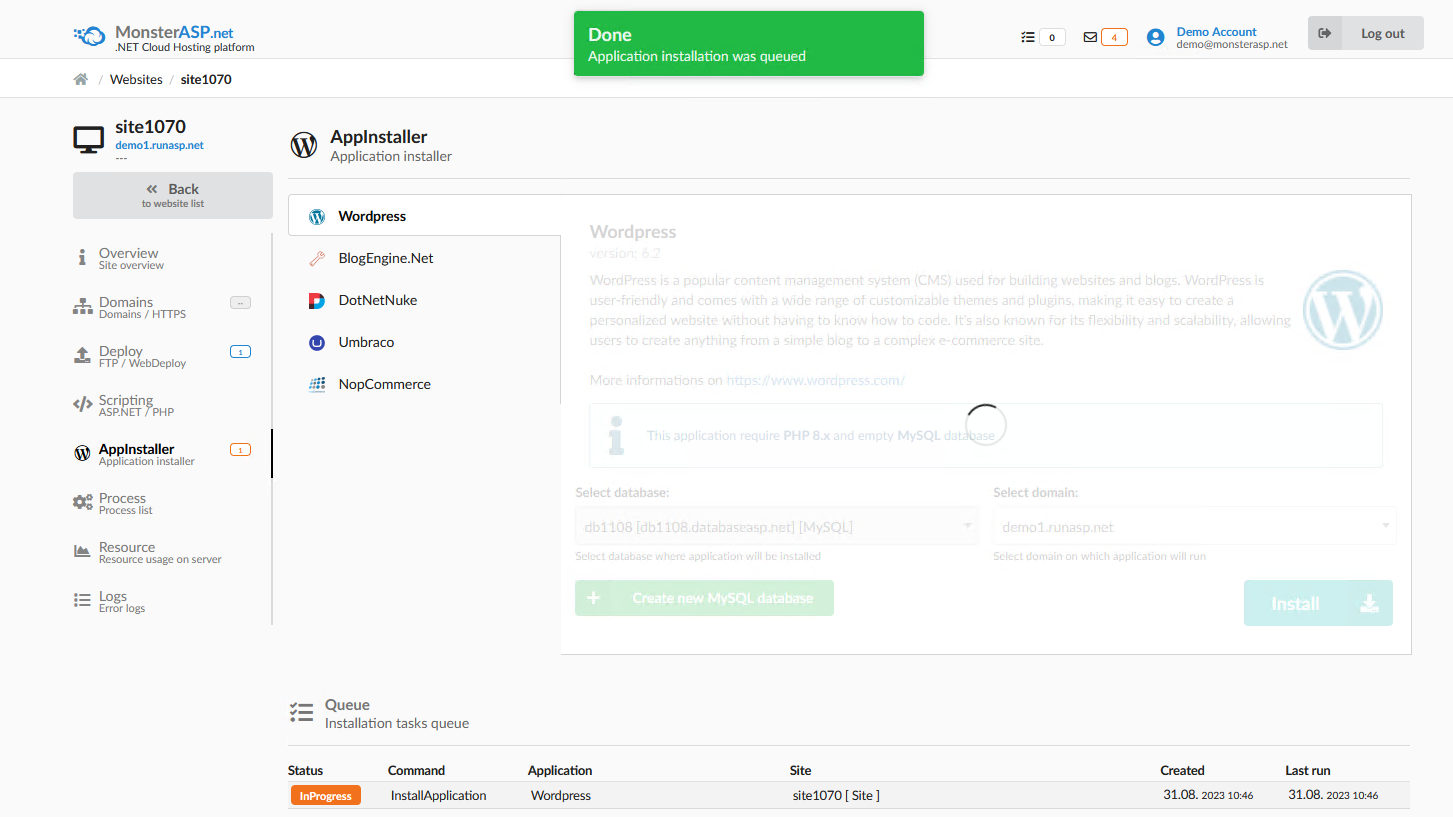Viewport: 1453px width, 817px height.
Task: Click the Queue checklist icon
Action: (301, 712)
